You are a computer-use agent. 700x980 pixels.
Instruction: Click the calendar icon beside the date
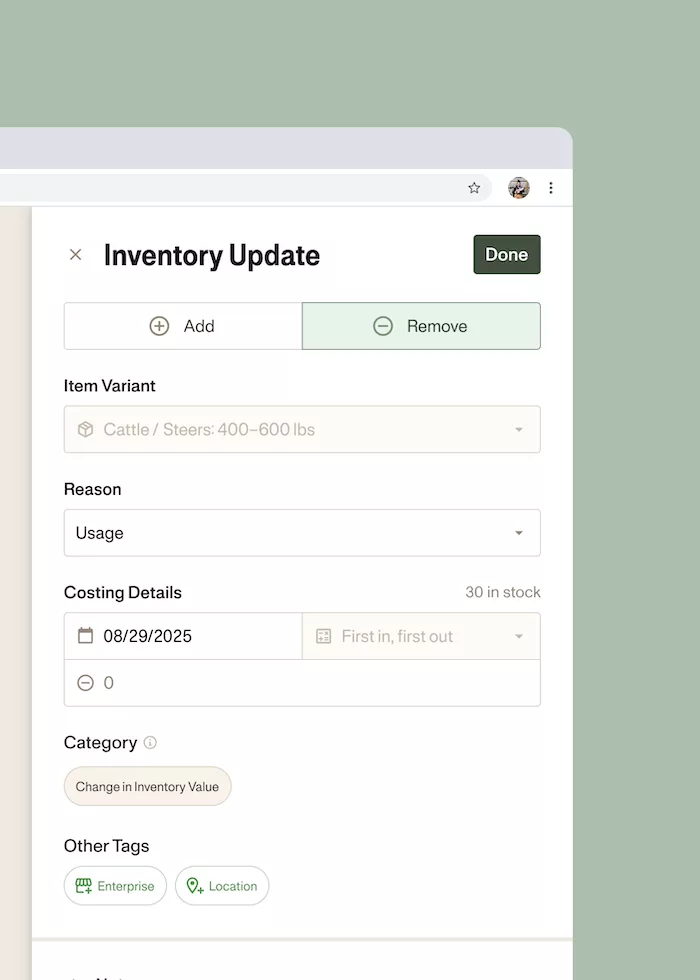tap(85, 636)
